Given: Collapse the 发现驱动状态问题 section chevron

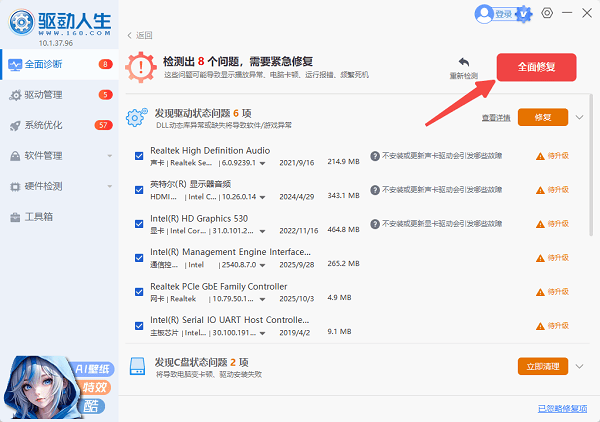Looking at the screenshot, I should point(580,117).
